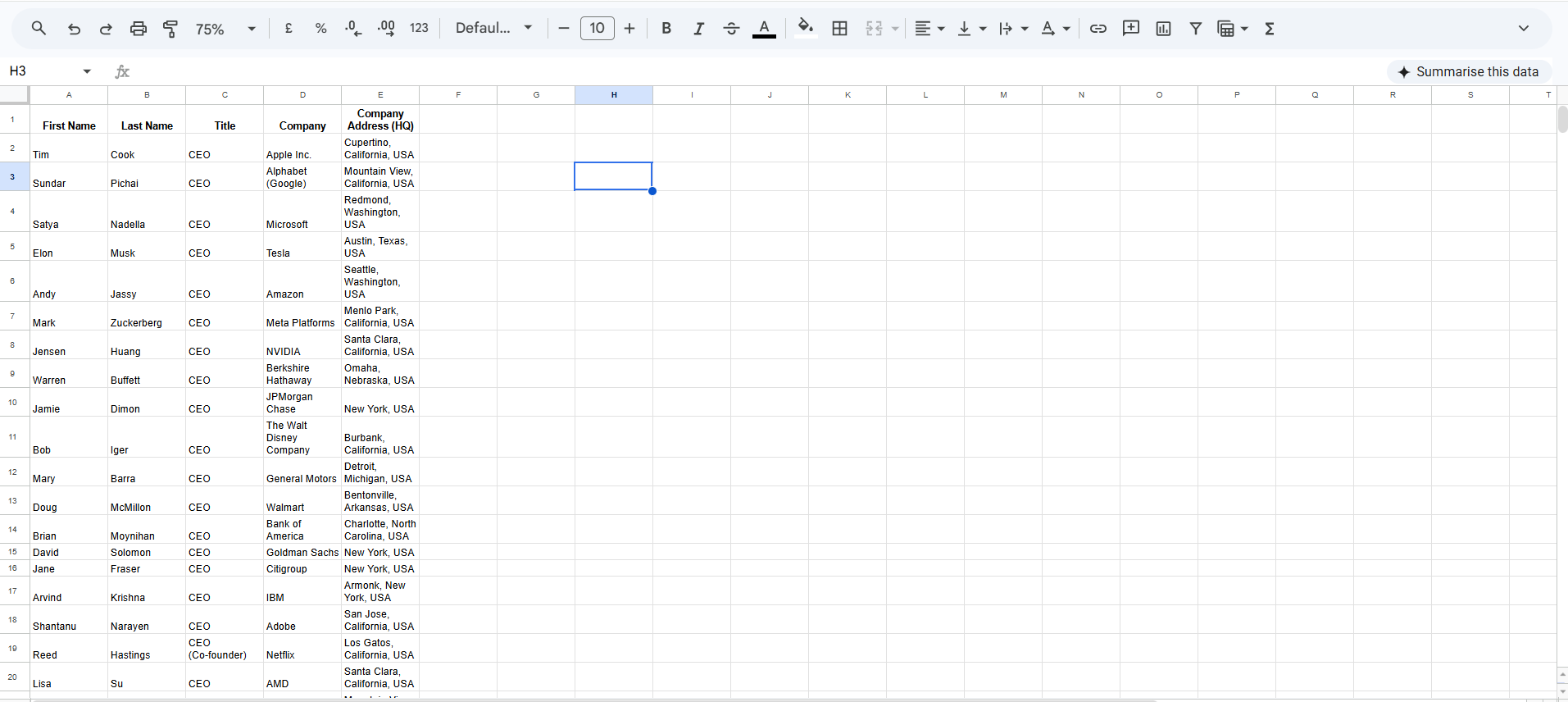This screenshot has width=1568, height=702.
Task: Insert a comment
Action: (x=1131, y=29)
